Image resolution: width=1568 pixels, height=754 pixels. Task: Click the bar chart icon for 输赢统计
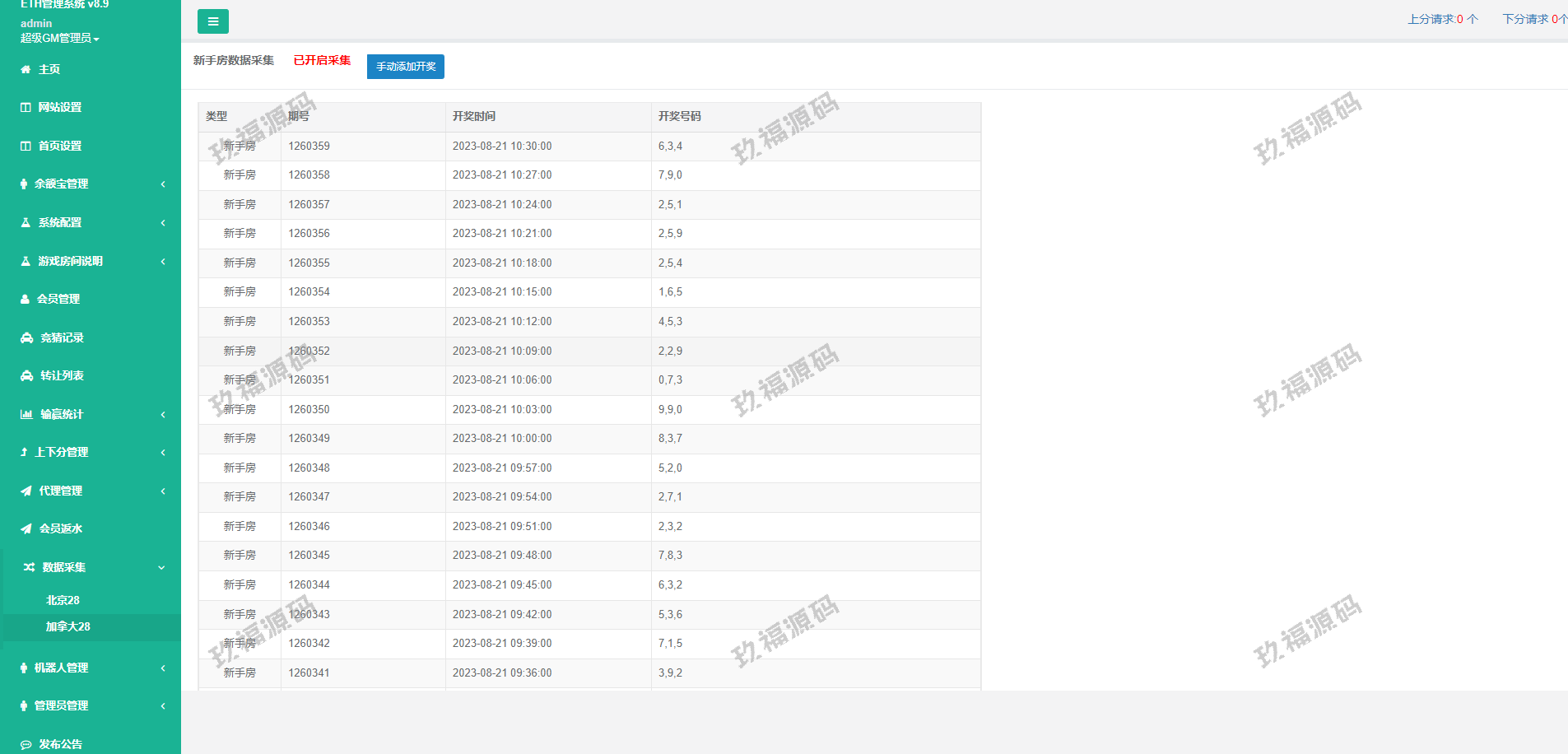(26, 415)
